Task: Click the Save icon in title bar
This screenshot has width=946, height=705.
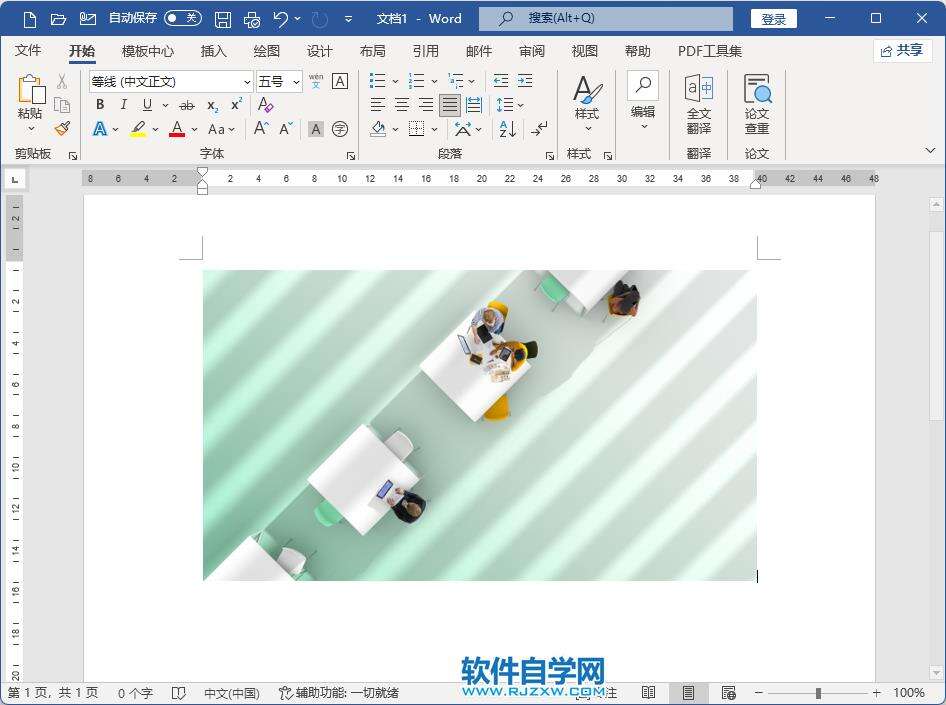Action: point(223,19)
